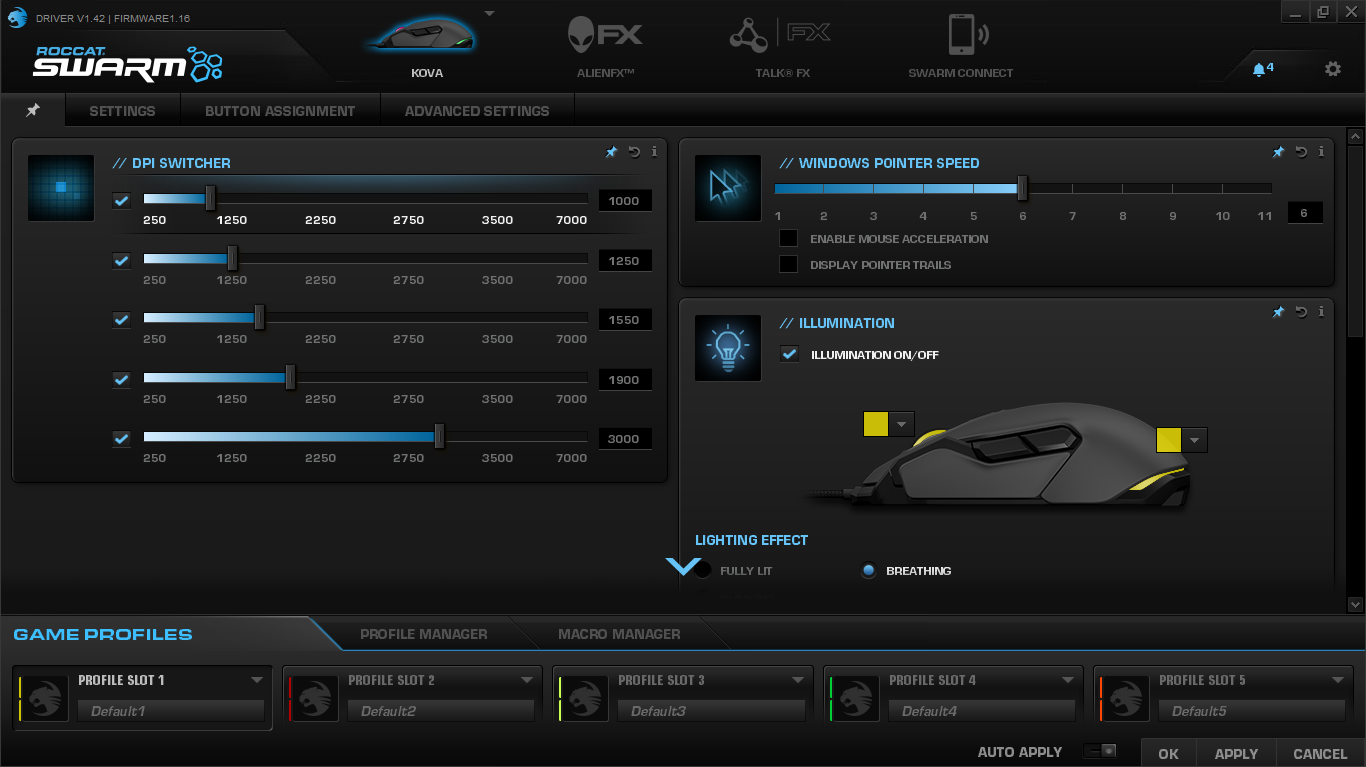The width and height of the screenshot is (1366, 767).
Task: Pin the Illumination panel
Action: 1278,312
